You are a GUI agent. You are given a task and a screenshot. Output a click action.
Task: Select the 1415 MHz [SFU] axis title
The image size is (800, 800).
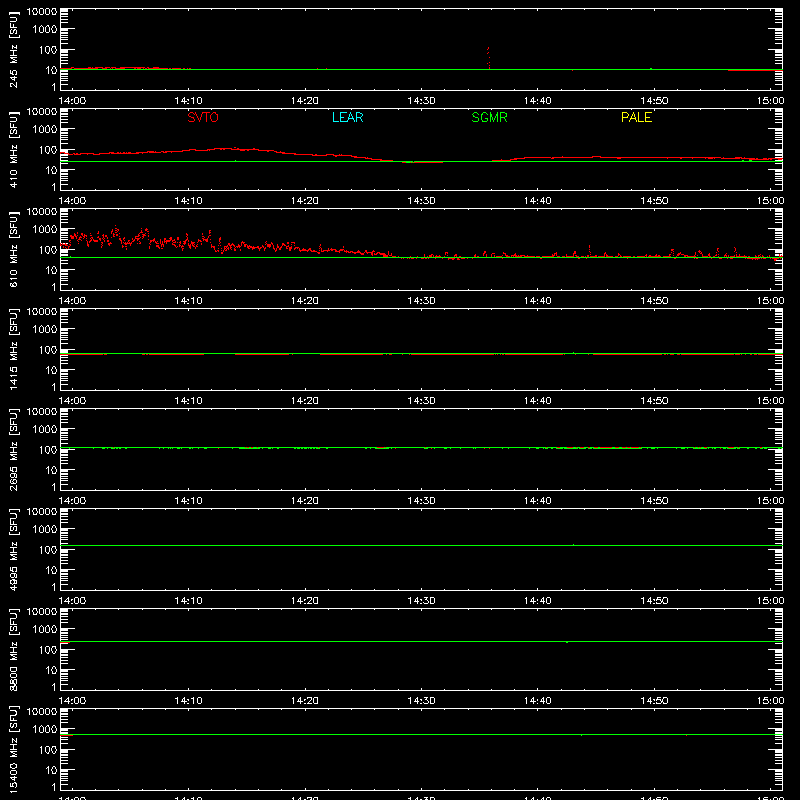pyautogui.click(x=14, y=350)
